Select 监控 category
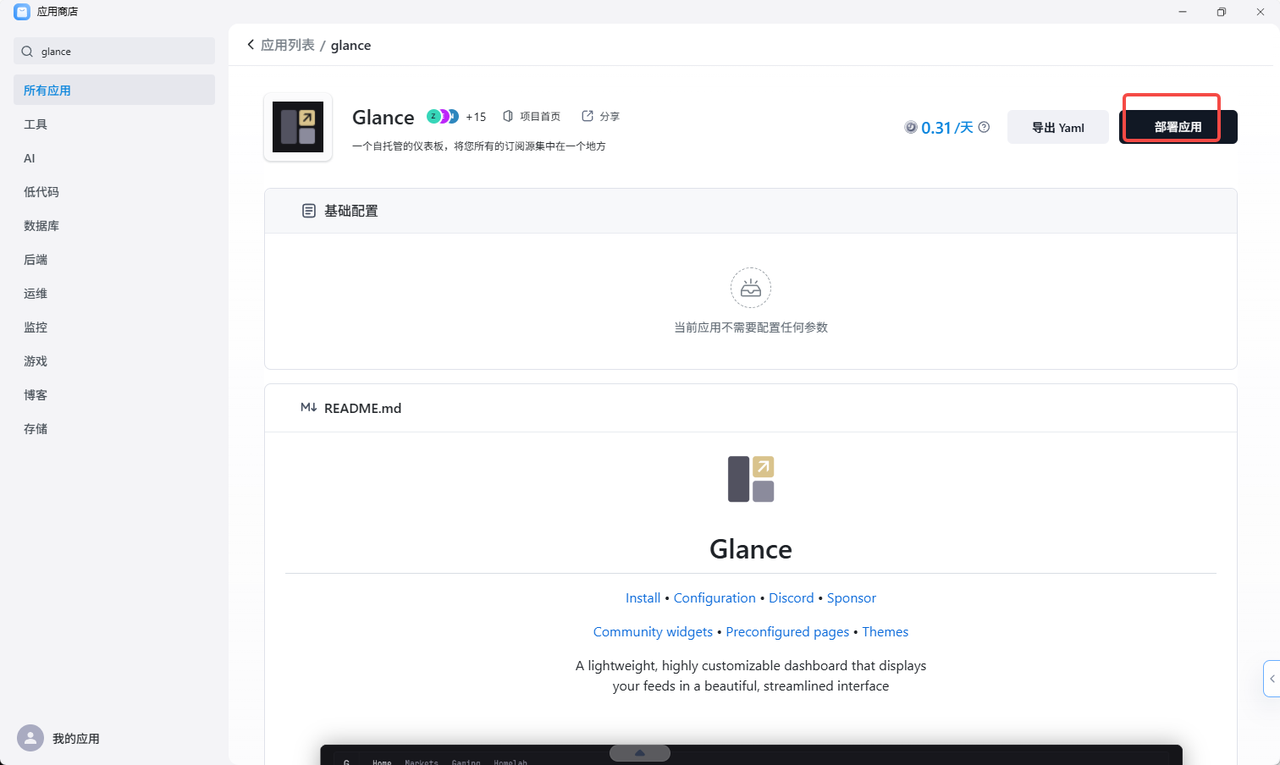The height and width of the screenshot is (765, 1280). (114, 327)
